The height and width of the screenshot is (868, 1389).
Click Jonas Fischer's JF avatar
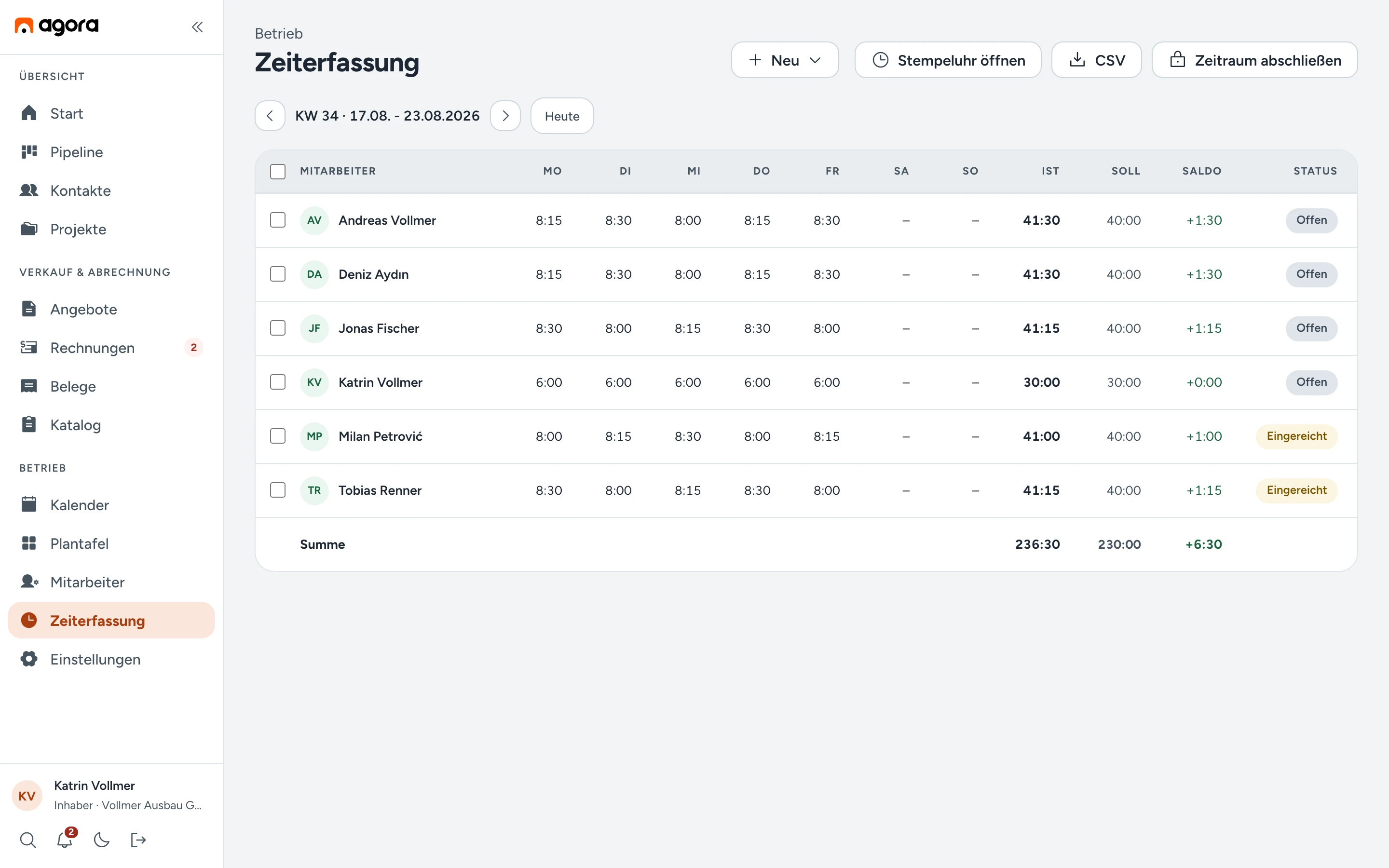314,328
